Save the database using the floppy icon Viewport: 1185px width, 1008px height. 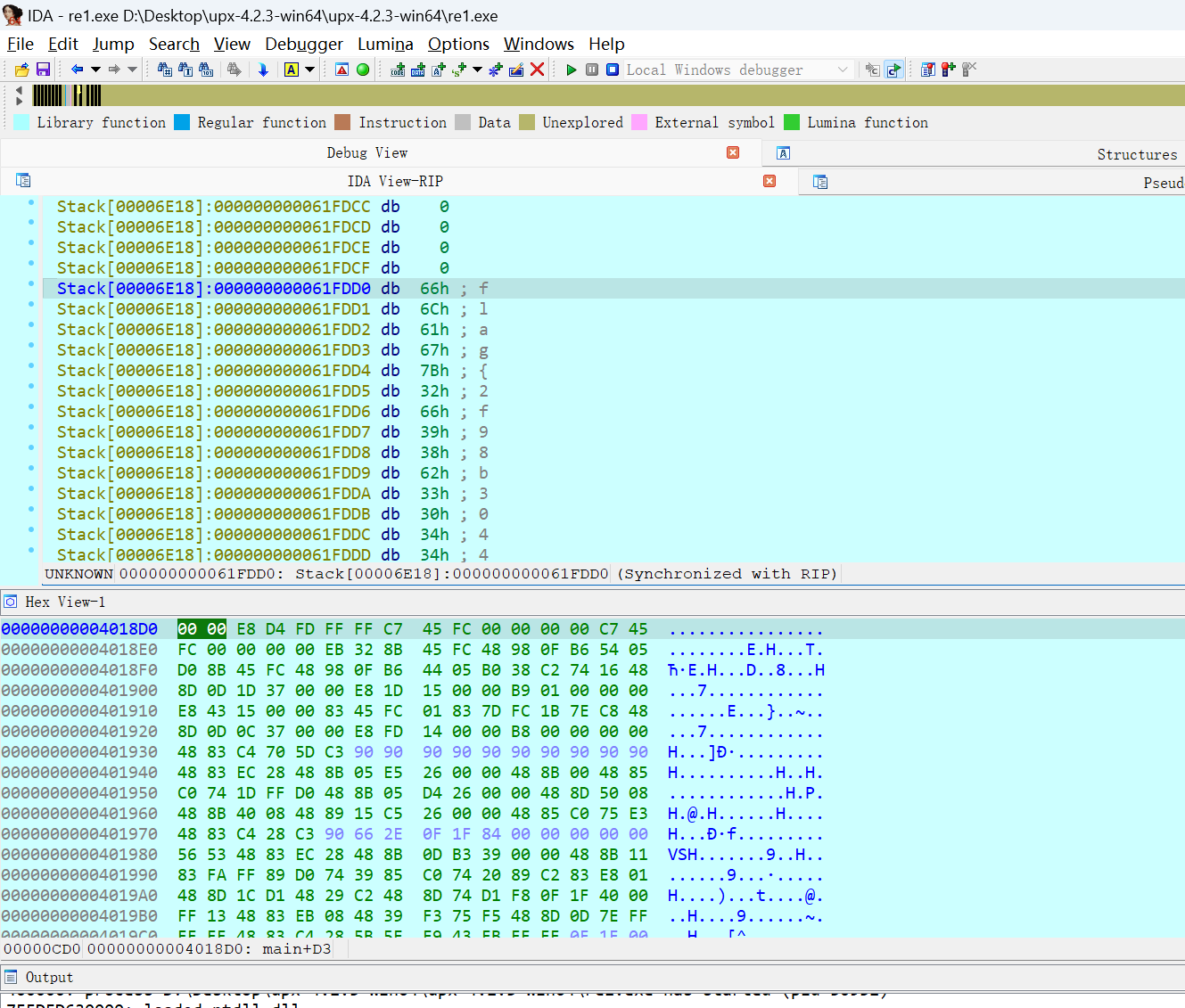[x=43, y=70]
